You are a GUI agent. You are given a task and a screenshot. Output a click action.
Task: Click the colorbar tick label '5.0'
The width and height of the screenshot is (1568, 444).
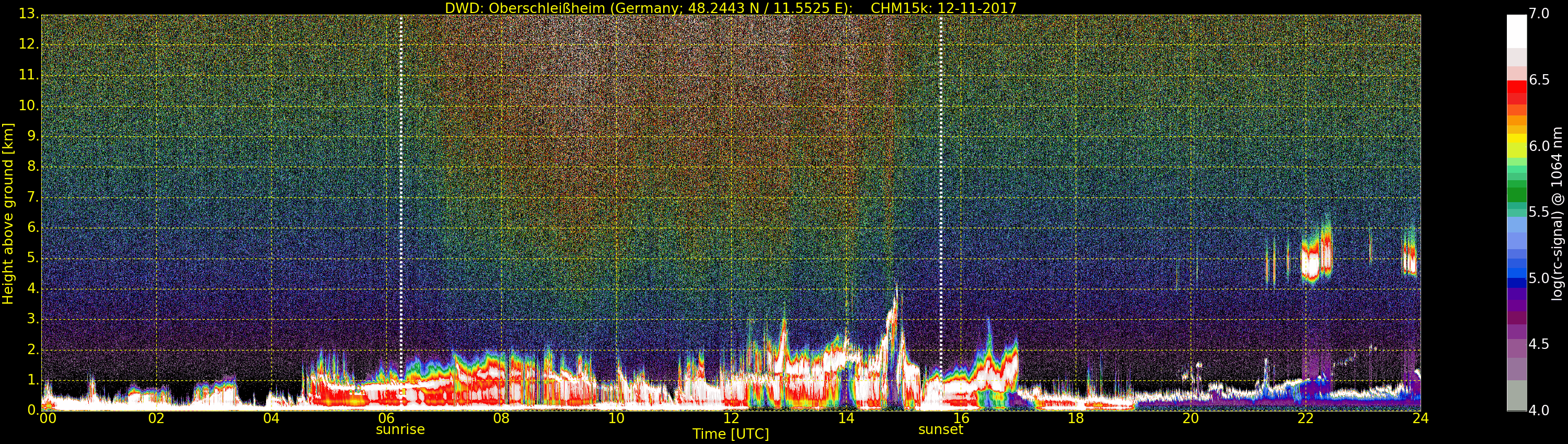(x=1540, y=278)
